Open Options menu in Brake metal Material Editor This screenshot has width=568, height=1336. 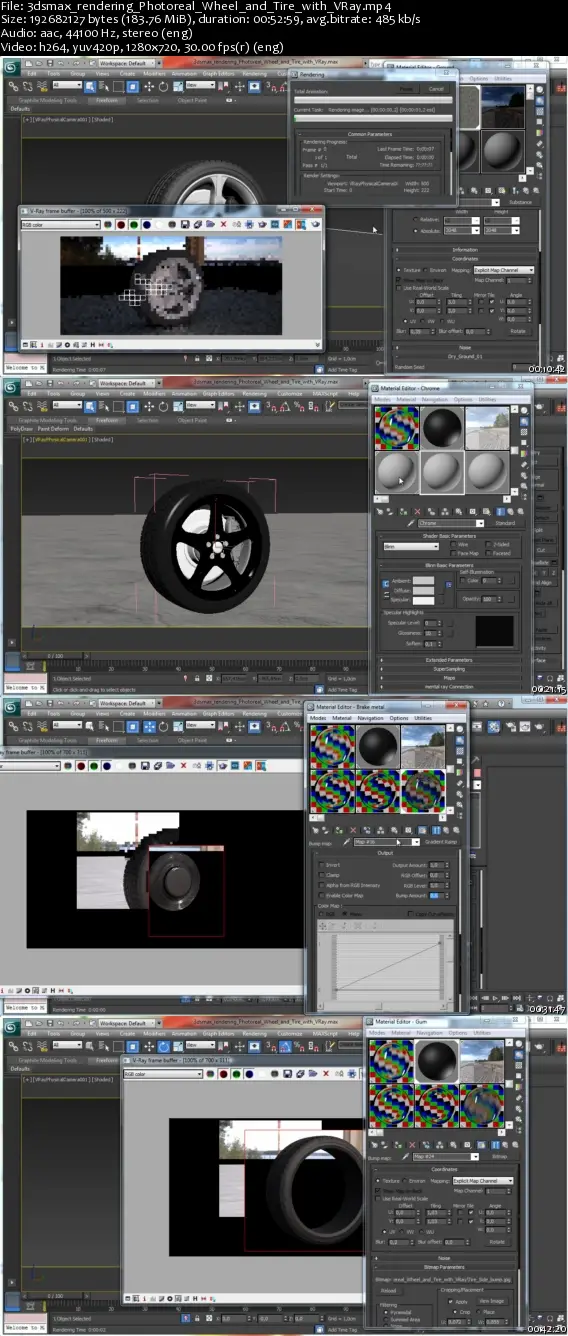[x=399, y=718]
